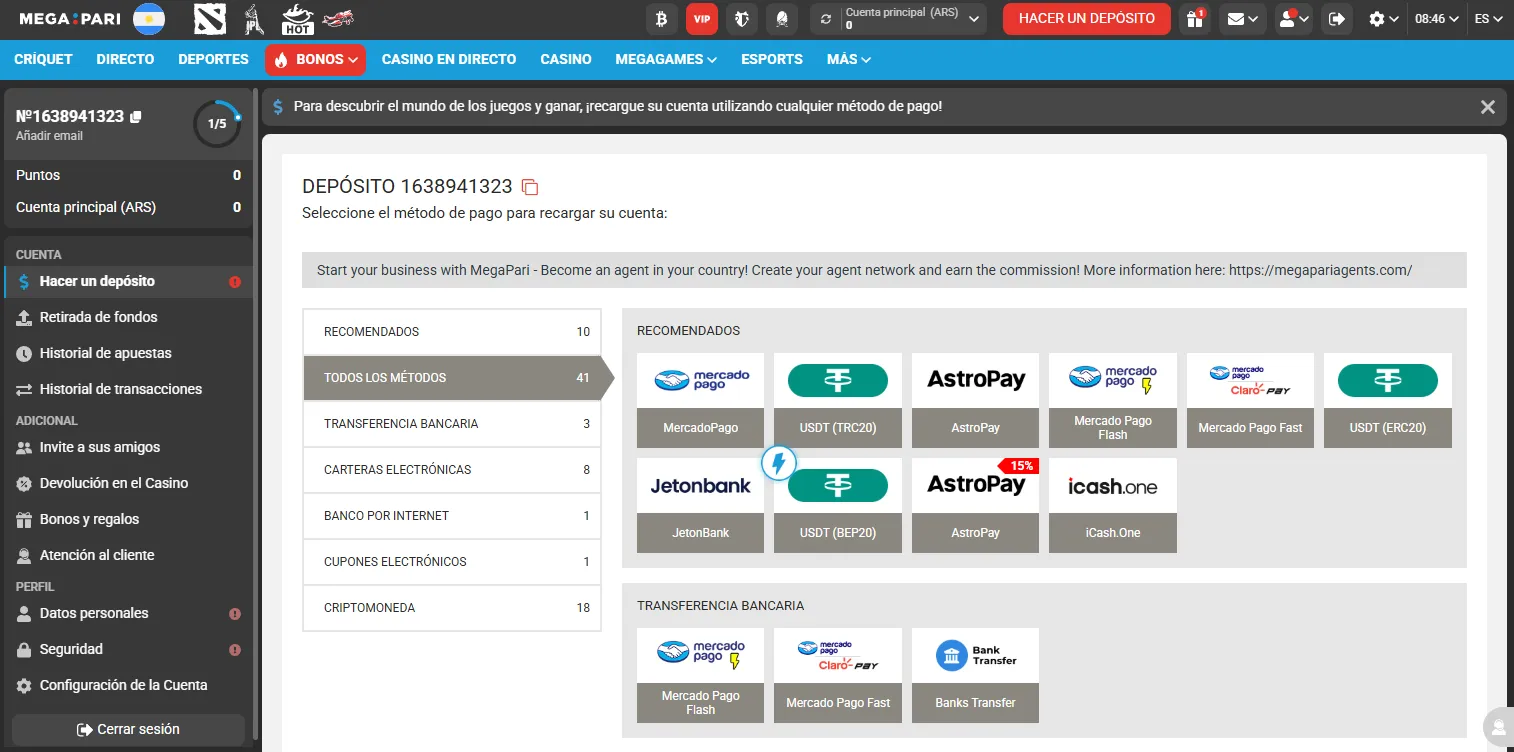Viewport: 1514px width, 752px height.
Task: Open the Dota 2 game icon
Action: (209, 19)
